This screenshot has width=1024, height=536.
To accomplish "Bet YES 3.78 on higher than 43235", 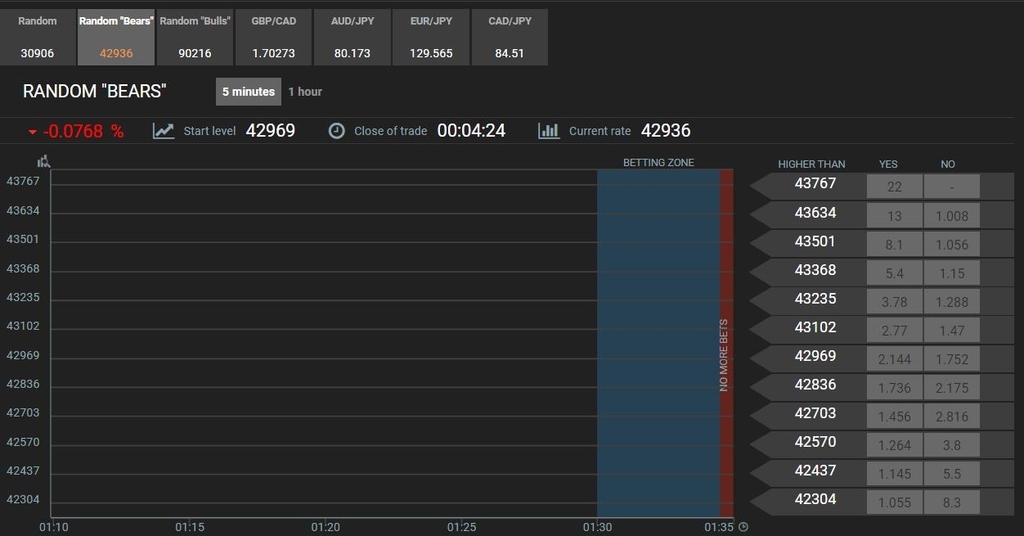I will tap(894, 302).
